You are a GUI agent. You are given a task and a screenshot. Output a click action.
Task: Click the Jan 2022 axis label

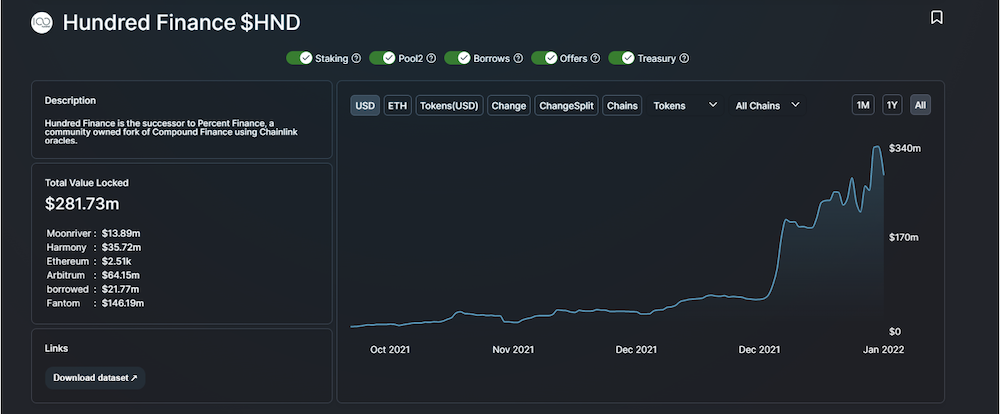pyautogui.click(x=883, y=350)
